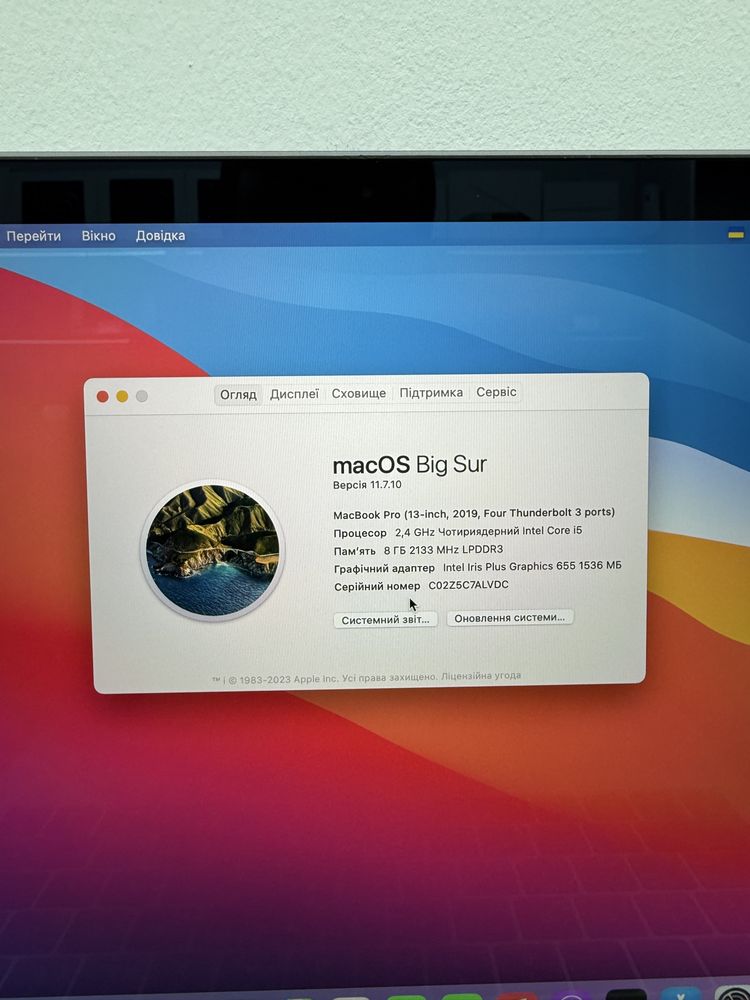Click the Ukrainian flag input source icon
This screenshot has width=750, height=1000.
point(736,234)
